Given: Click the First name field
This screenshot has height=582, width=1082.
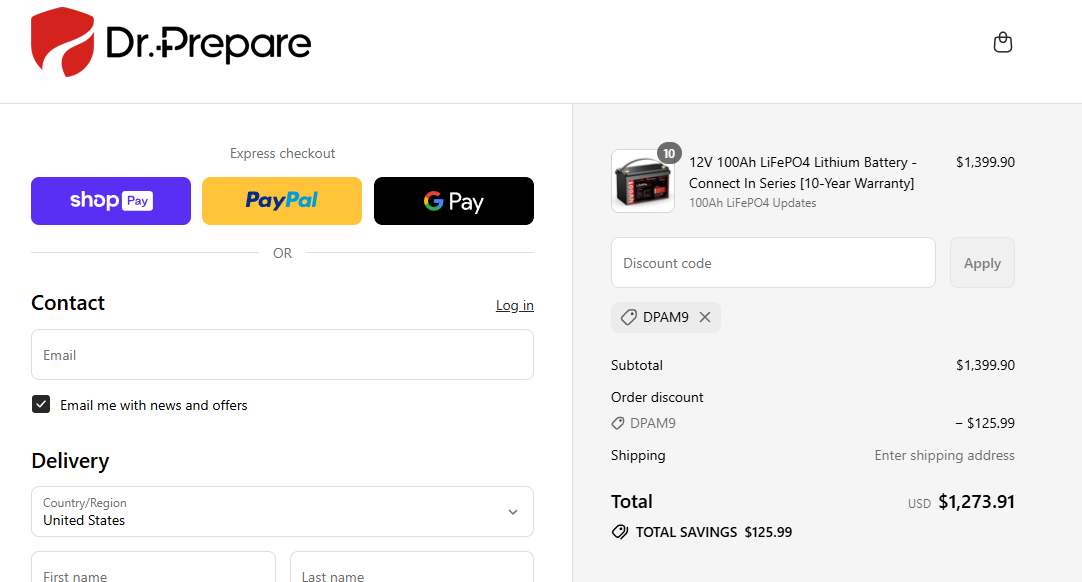Looking at the screenshot, I should tap(153, 567).
